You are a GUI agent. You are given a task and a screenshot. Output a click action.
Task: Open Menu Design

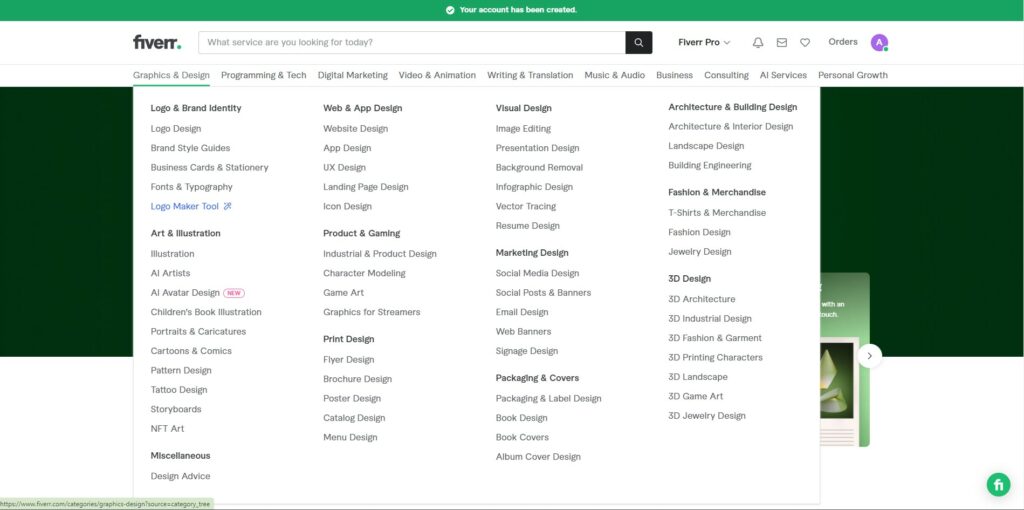pyautogui.click(x=350, y=438)
